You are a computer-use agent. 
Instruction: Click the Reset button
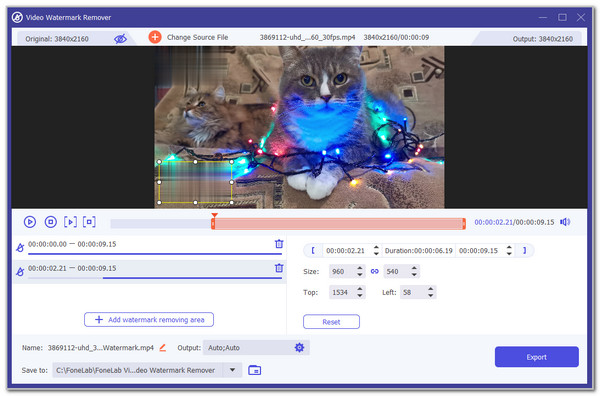[x=331, y=322]
